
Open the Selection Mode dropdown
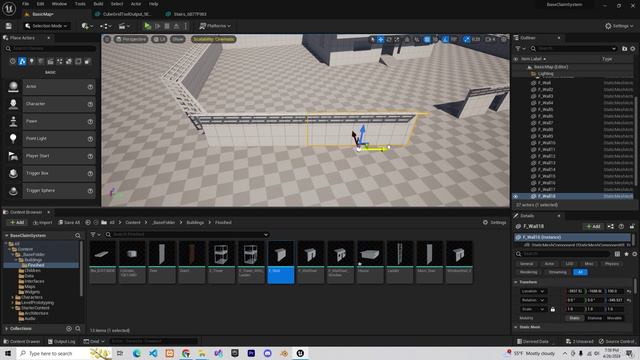tap(46, 26)
